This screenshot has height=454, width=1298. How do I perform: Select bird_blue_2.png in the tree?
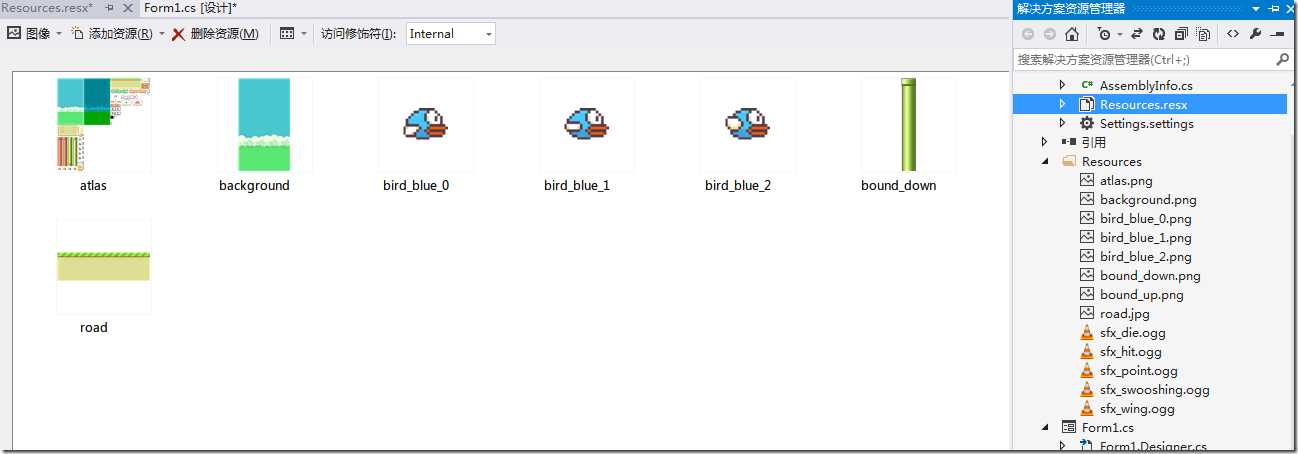pyautogui.click(x=1145, y=257)
